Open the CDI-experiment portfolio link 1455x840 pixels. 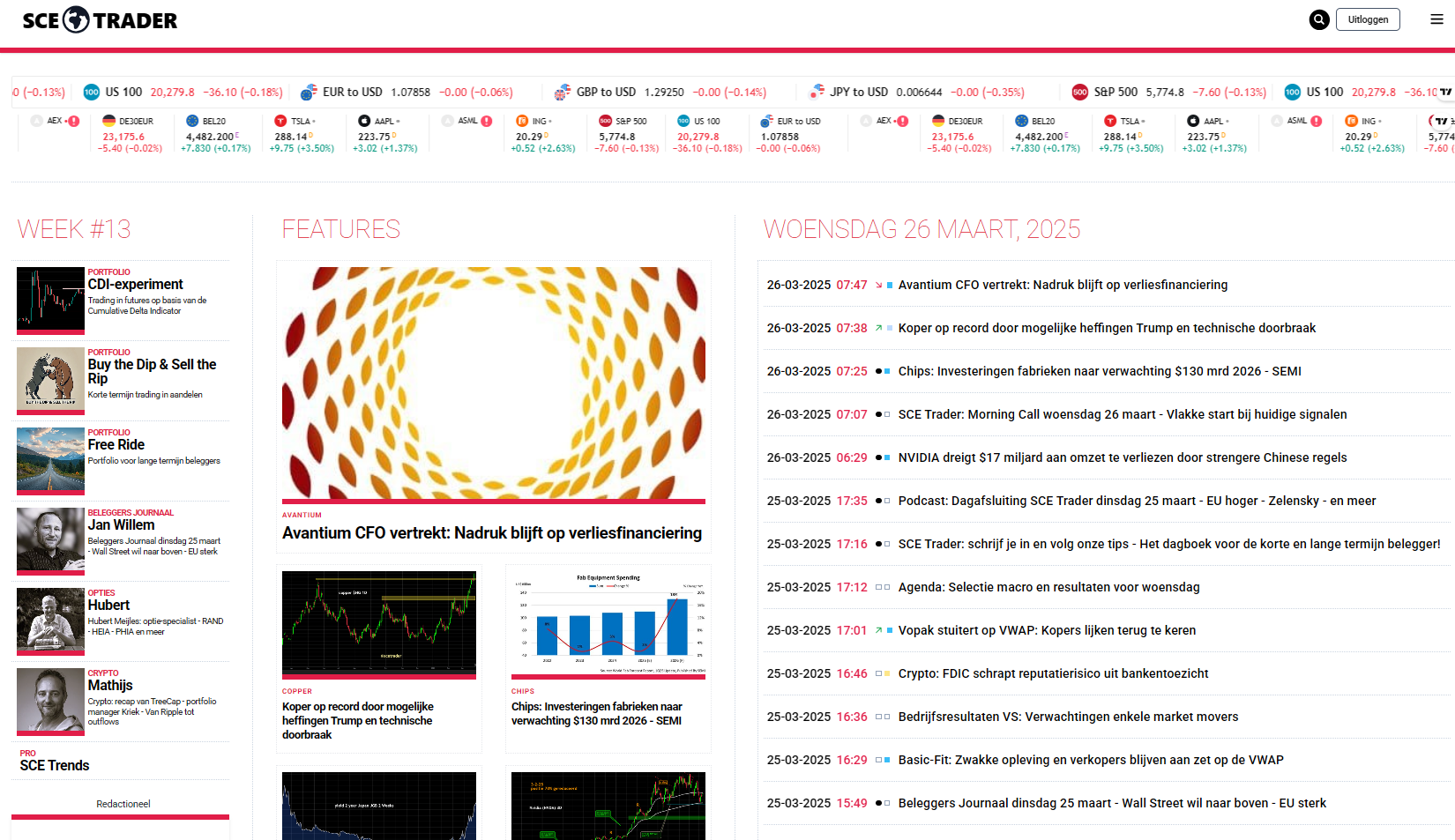tap(136, 284)
